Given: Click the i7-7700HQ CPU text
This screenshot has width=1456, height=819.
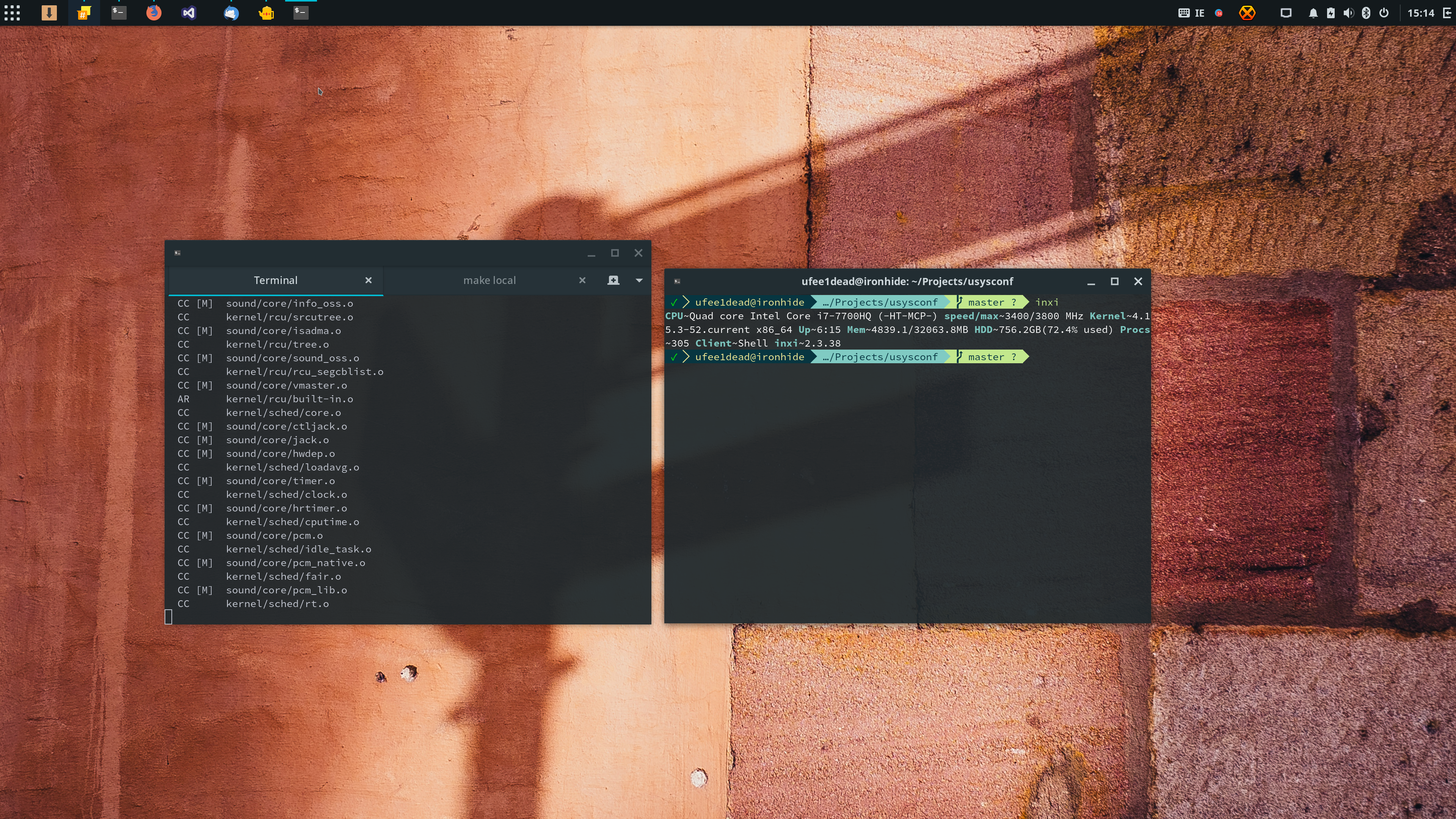Looking at the screenshot, I should click(x=844, y=316).
